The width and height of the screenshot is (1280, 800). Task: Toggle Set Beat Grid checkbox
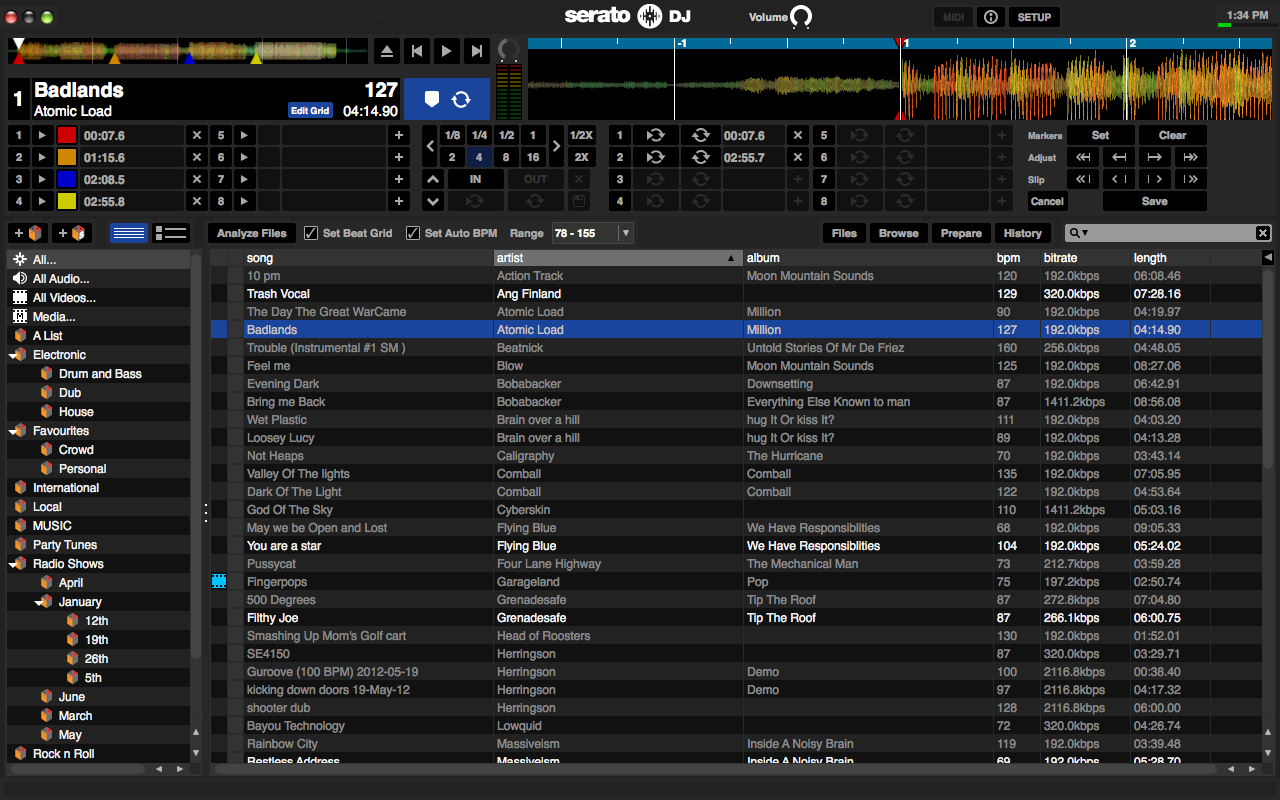(311, 233)
